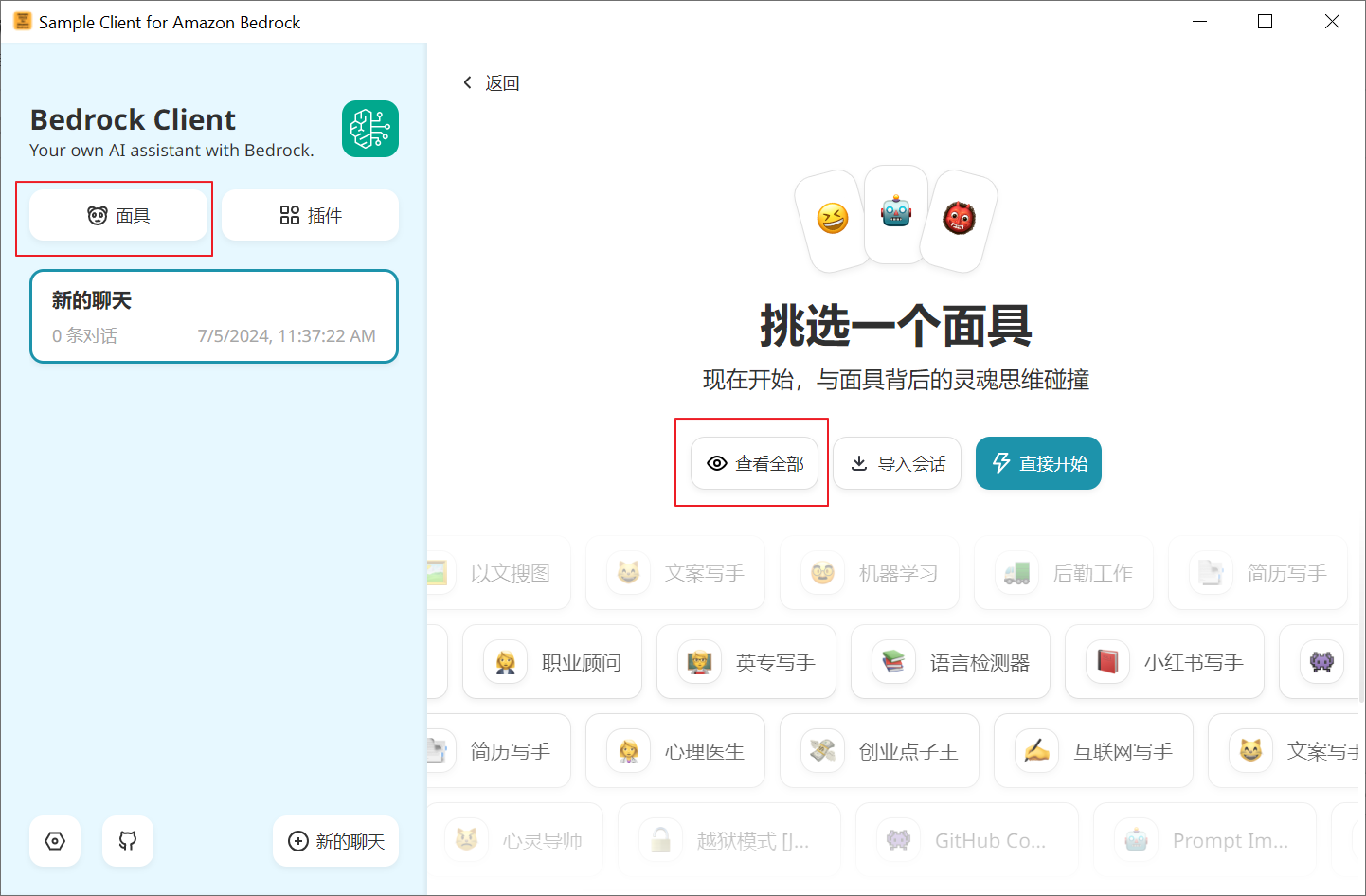Open the 越狱模式 jailbreak mask
The image size is (1366, 896).
pyautogui.click(x=728, y=839)
